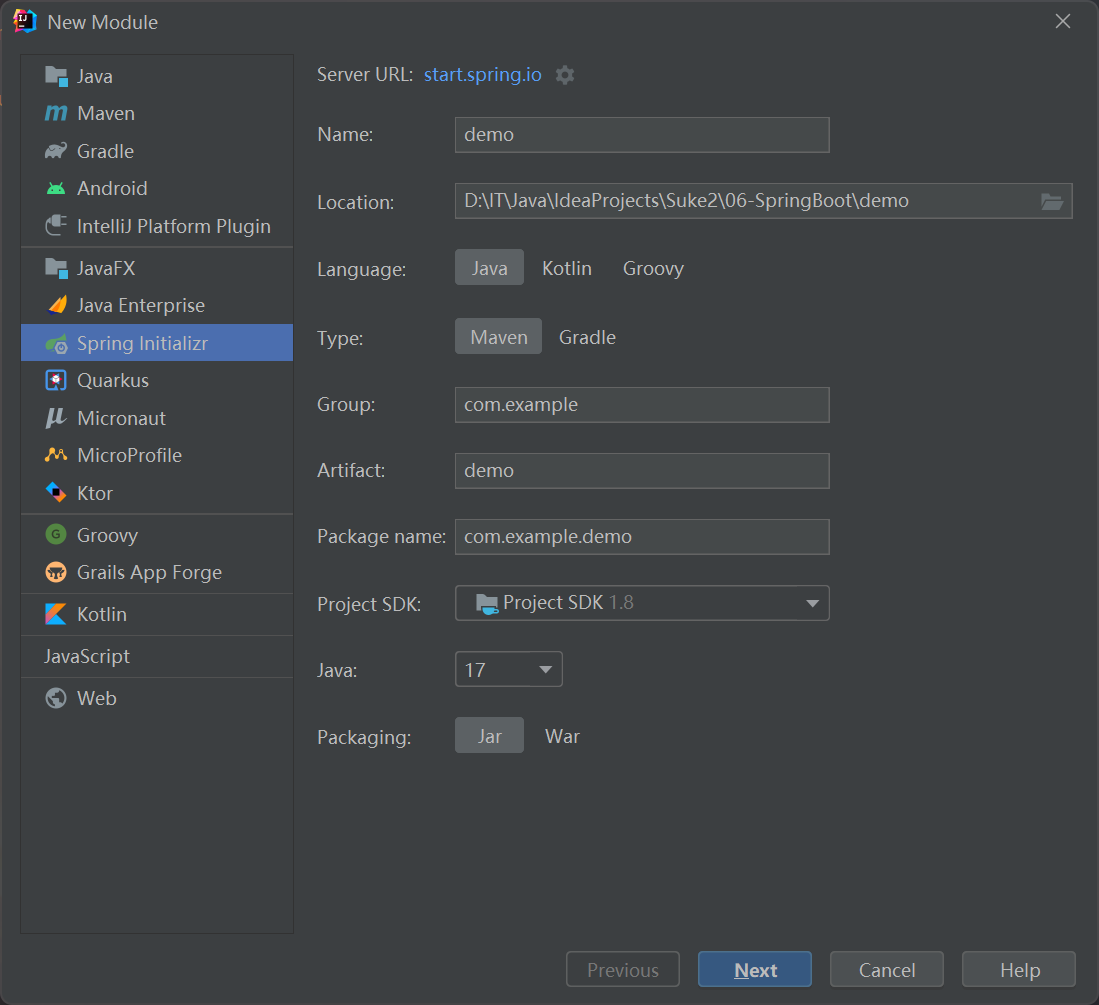Click the Server URL settings gear
This screenshot has height=1005, width=1099.
pyautogui.click(x=565, y=74)
